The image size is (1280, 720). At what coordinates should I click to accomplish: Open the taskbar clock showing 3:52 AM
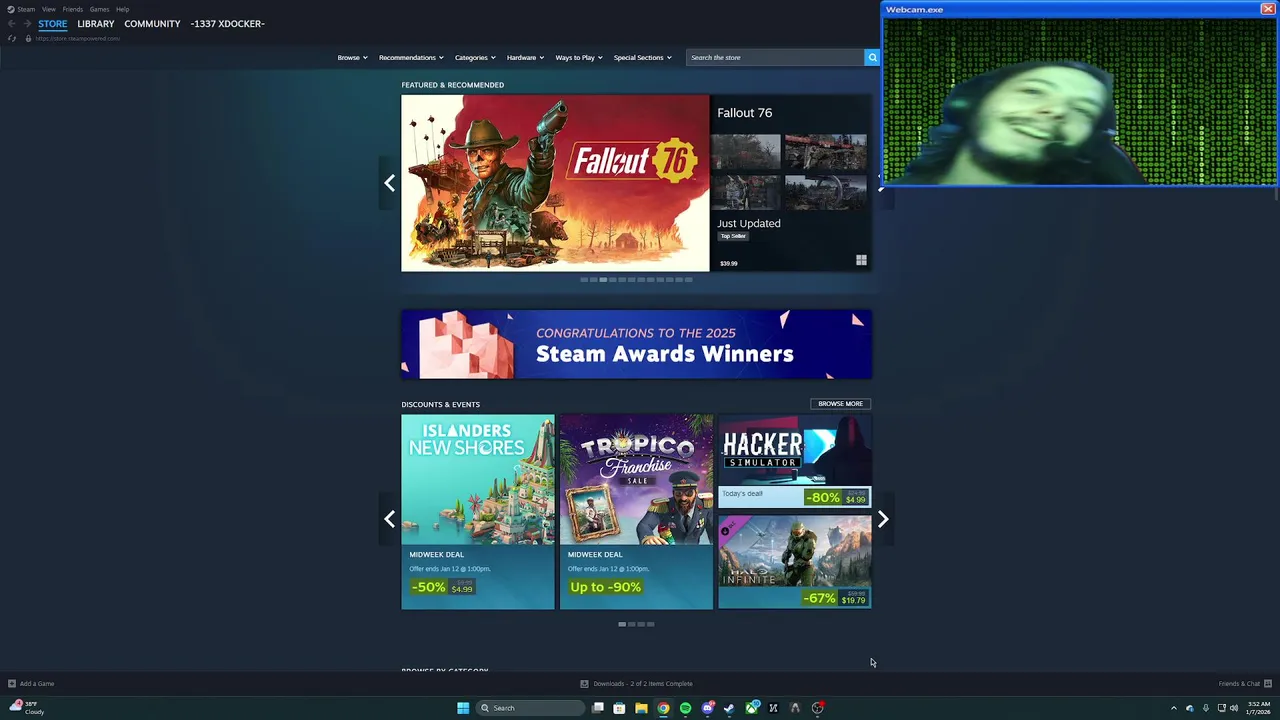(1258, 708)
